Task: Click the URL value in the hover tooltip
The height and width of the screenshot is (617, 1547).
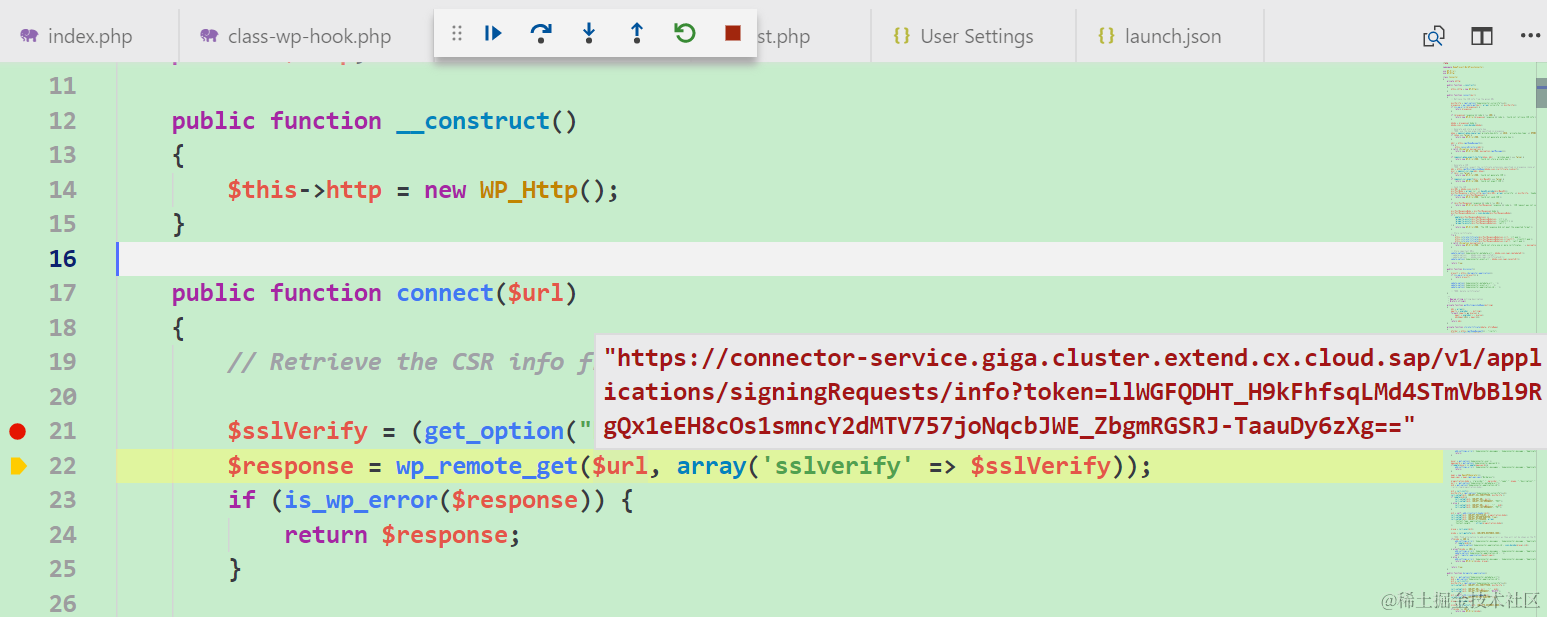Action: (1072, 392)
